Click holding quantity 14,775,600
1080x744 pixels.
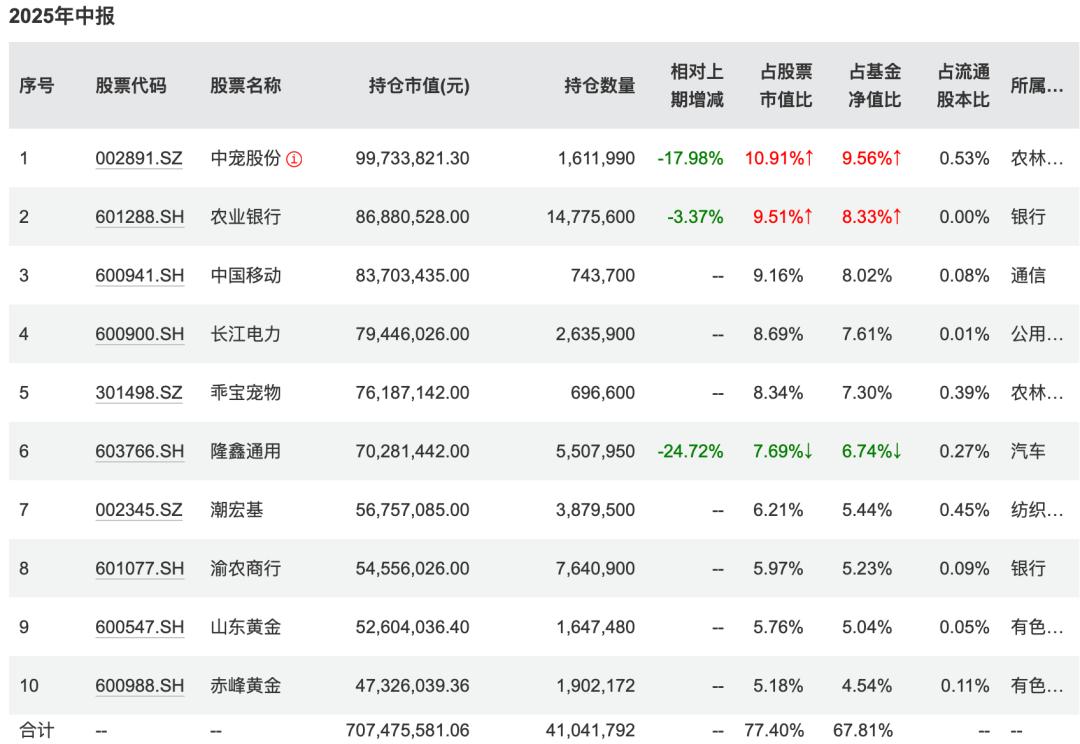coord(591,217)
